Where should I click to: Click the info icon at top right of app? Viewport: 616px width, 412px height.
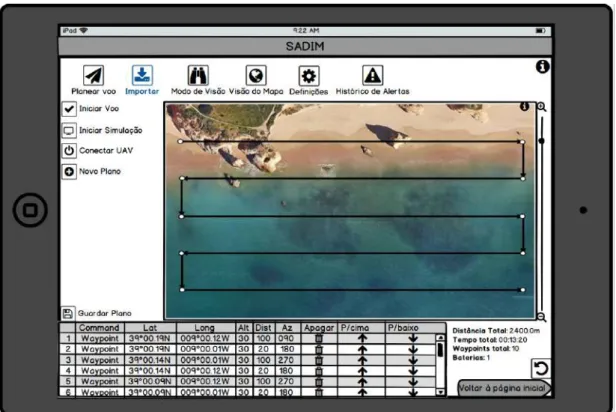tap(543, 67)
